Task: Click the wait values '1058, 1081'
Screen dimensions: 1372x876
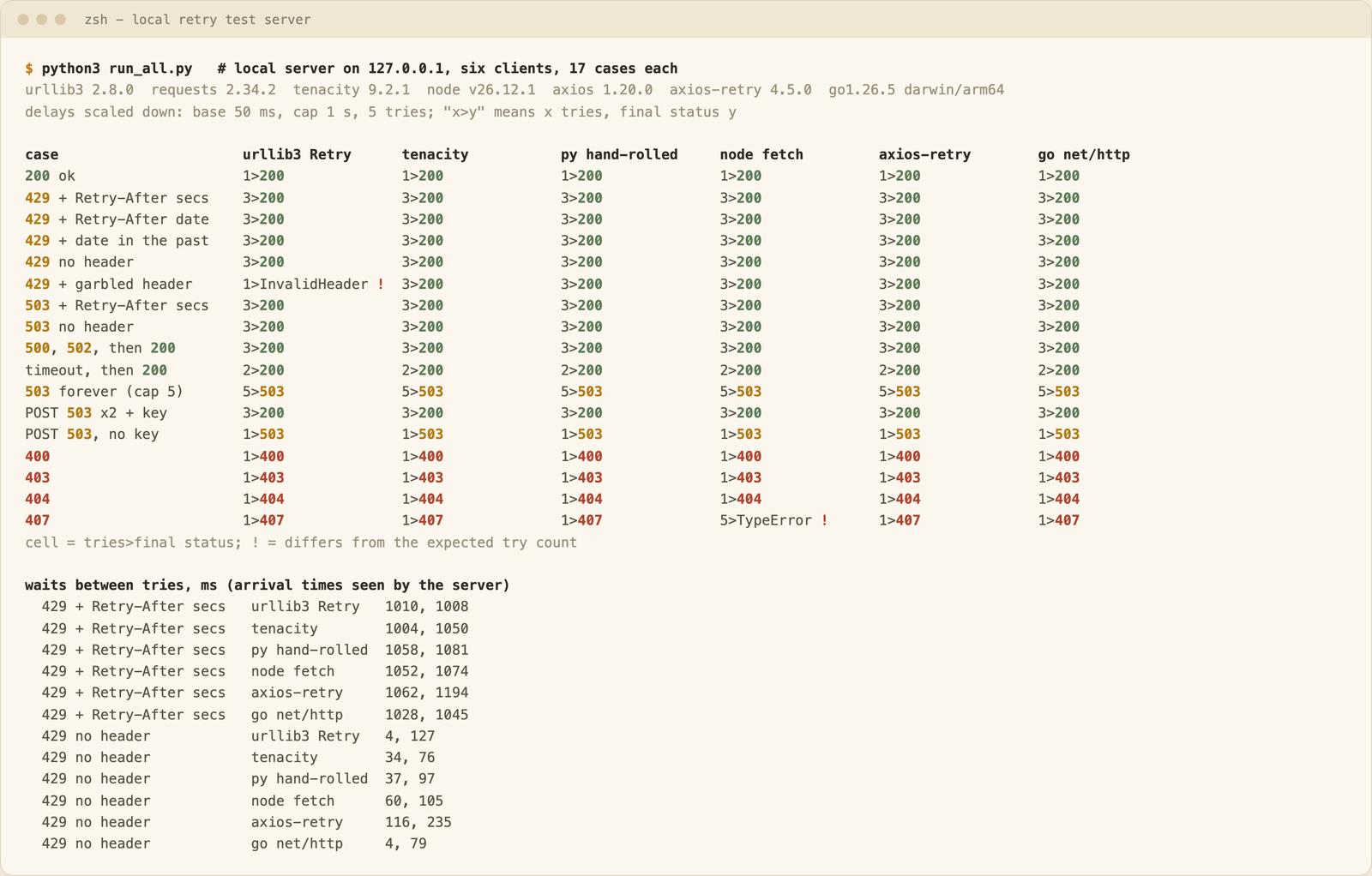Action: pos(426,650)
